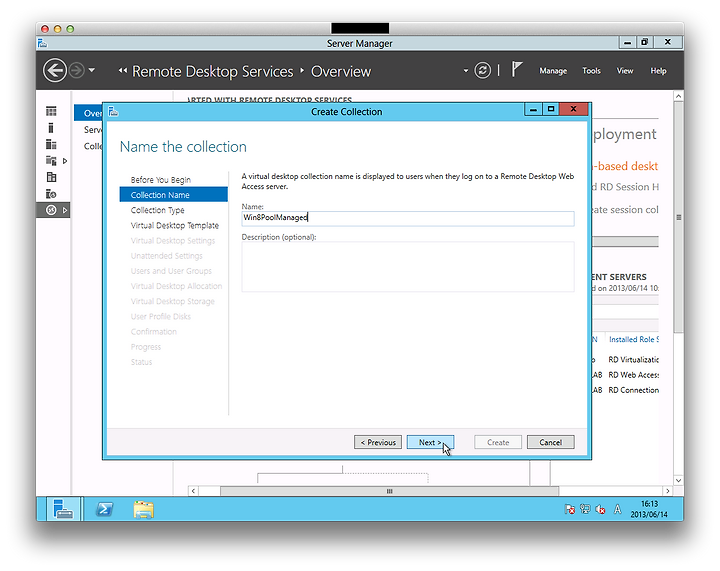Click the Action Center flag tray icon
The height and width of the screenshot is (571, 720).
570,509
